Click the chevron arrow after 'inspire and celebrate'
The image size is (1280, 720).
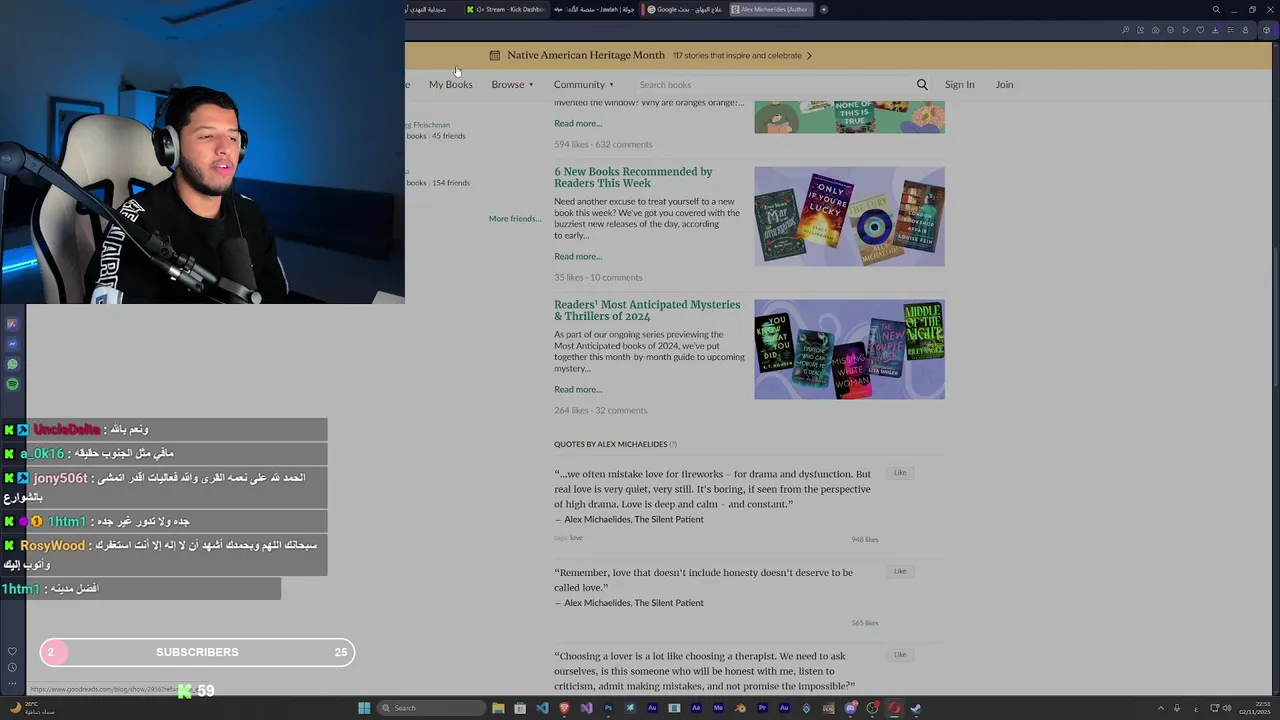809,56
